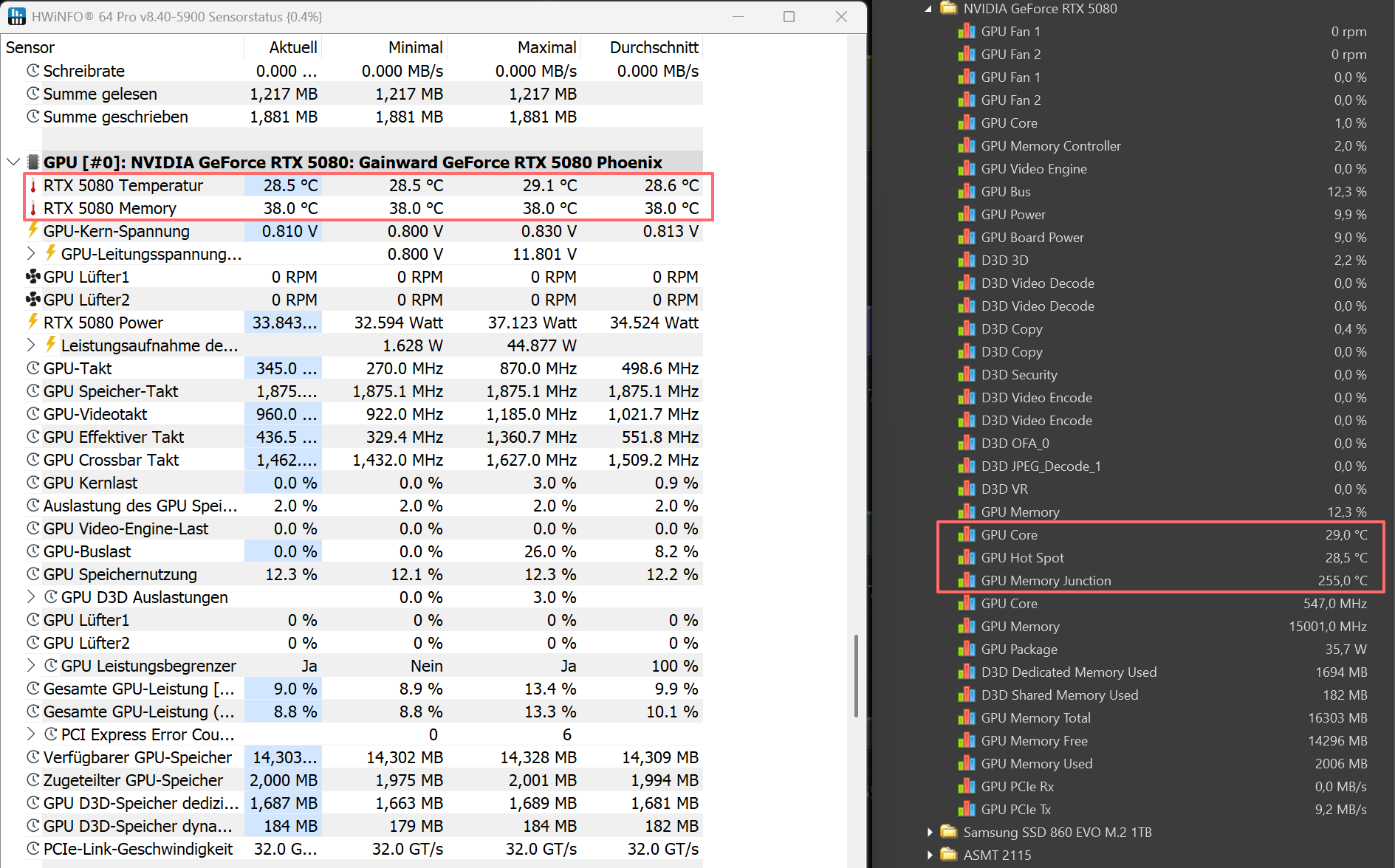Click the Aktuell column header
The image size is (1395, 868).
(x=292, y=47)
